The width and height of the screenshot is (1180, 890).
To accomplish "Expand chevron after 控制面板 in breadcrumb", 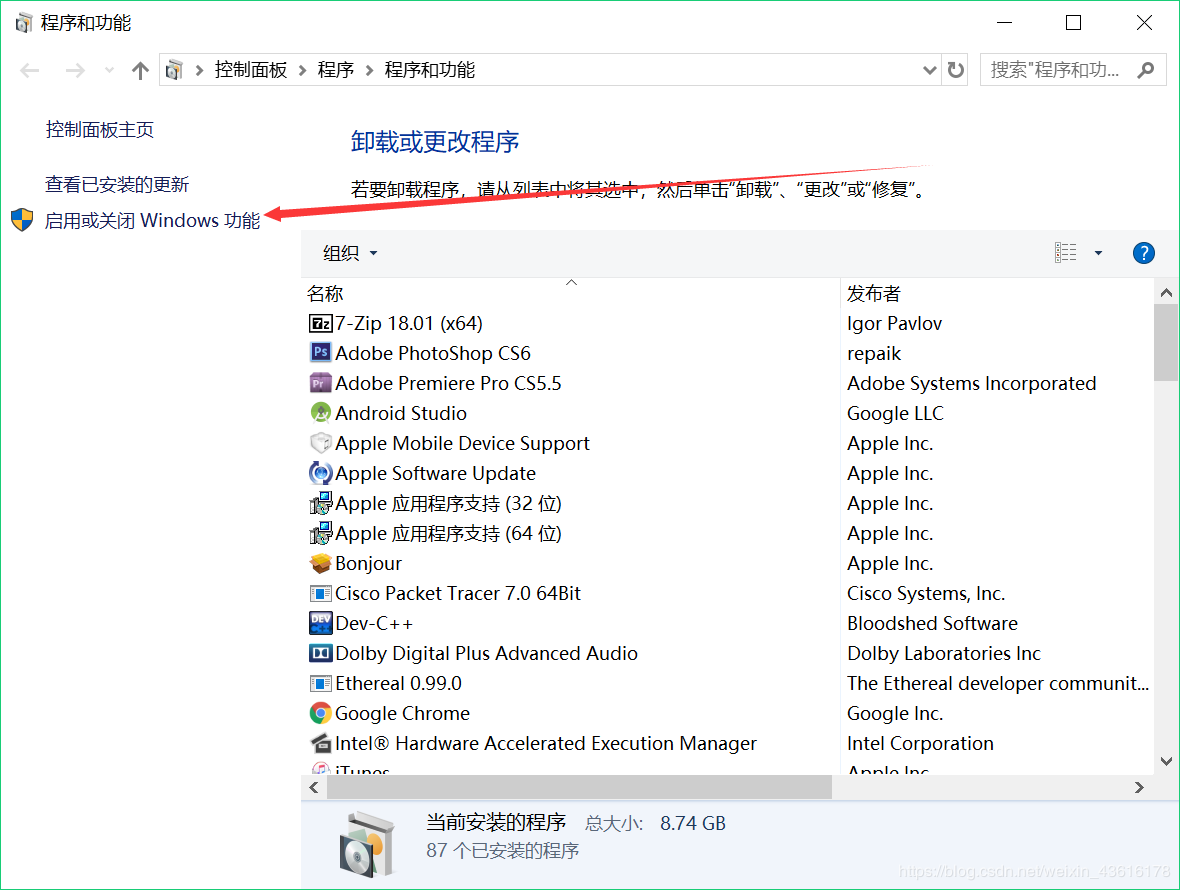I will click(303, 71).
